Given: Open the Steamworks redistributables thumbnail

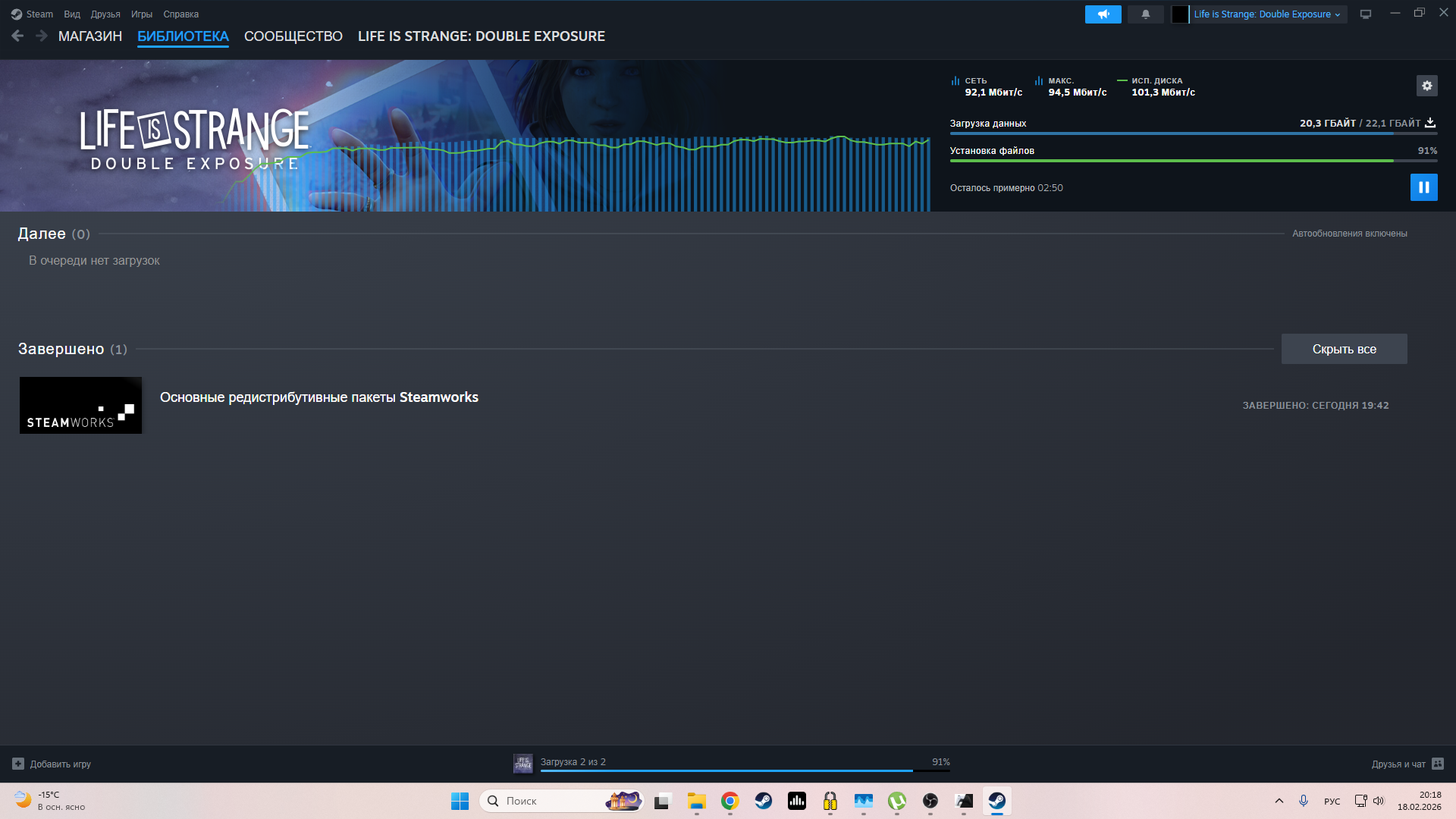Looking at the screenshot, I should click(81, 406).
